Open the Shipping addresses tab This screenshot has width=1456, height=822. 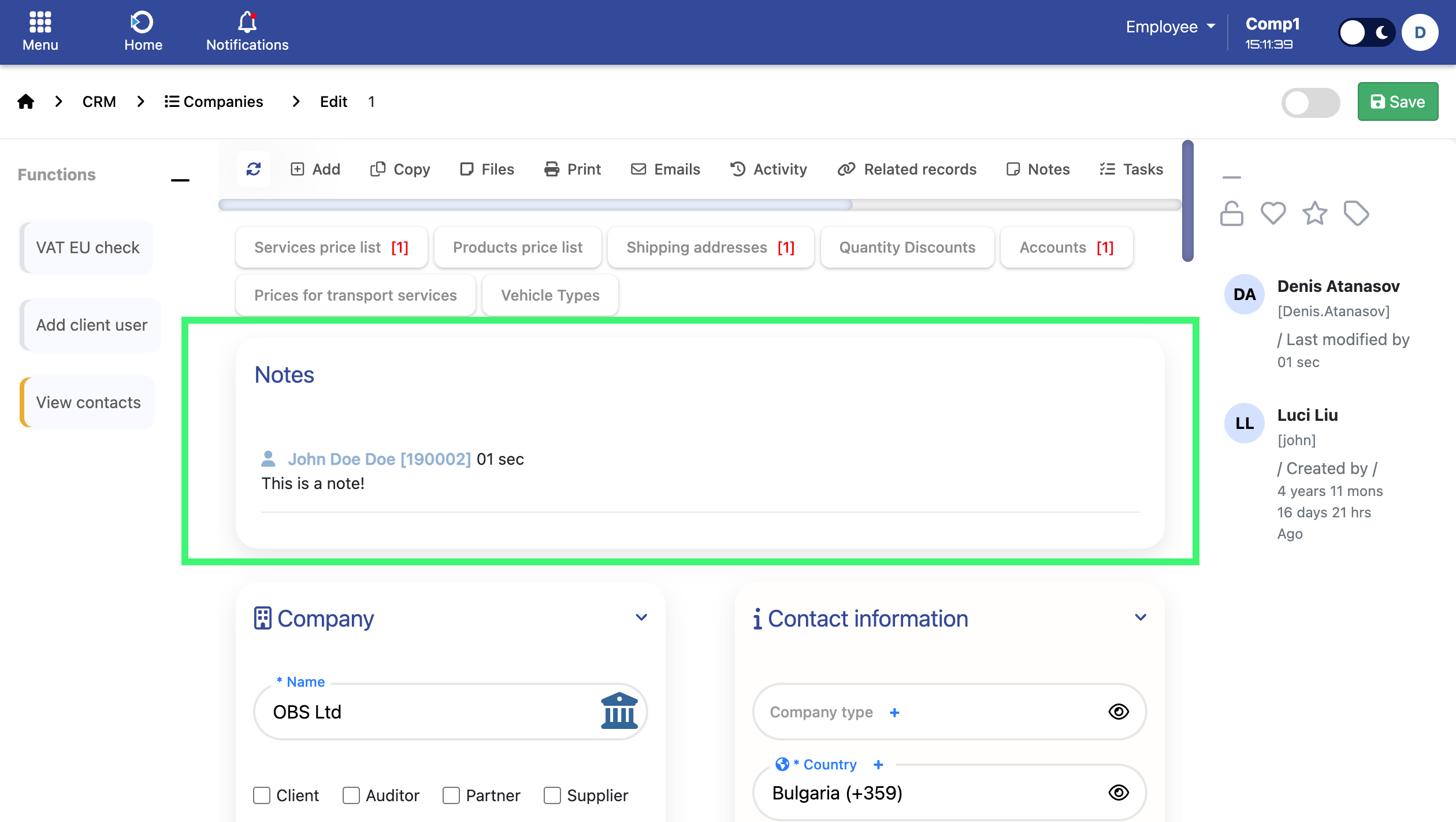pos(710,247)
